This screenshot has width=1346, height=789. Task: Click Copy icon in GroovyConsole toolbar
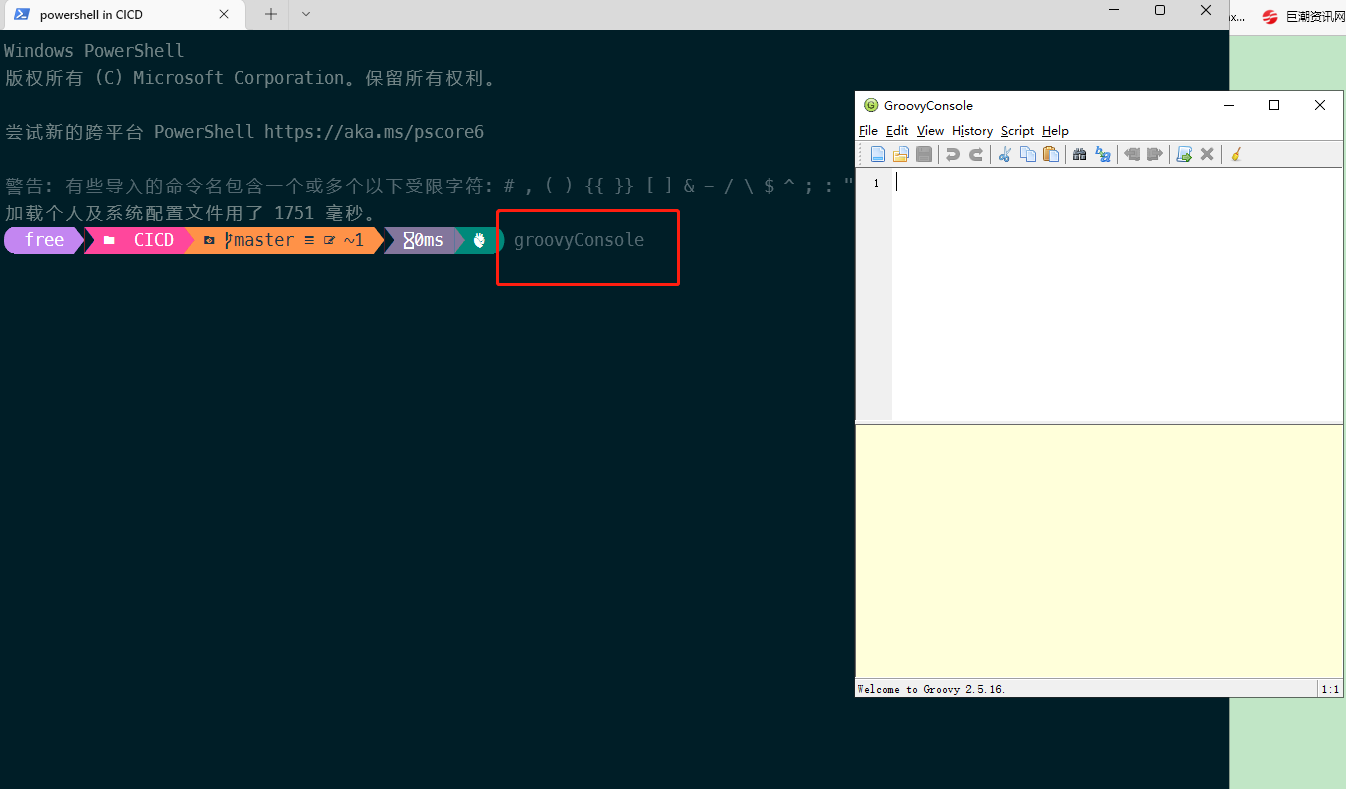pos(1028,154)
